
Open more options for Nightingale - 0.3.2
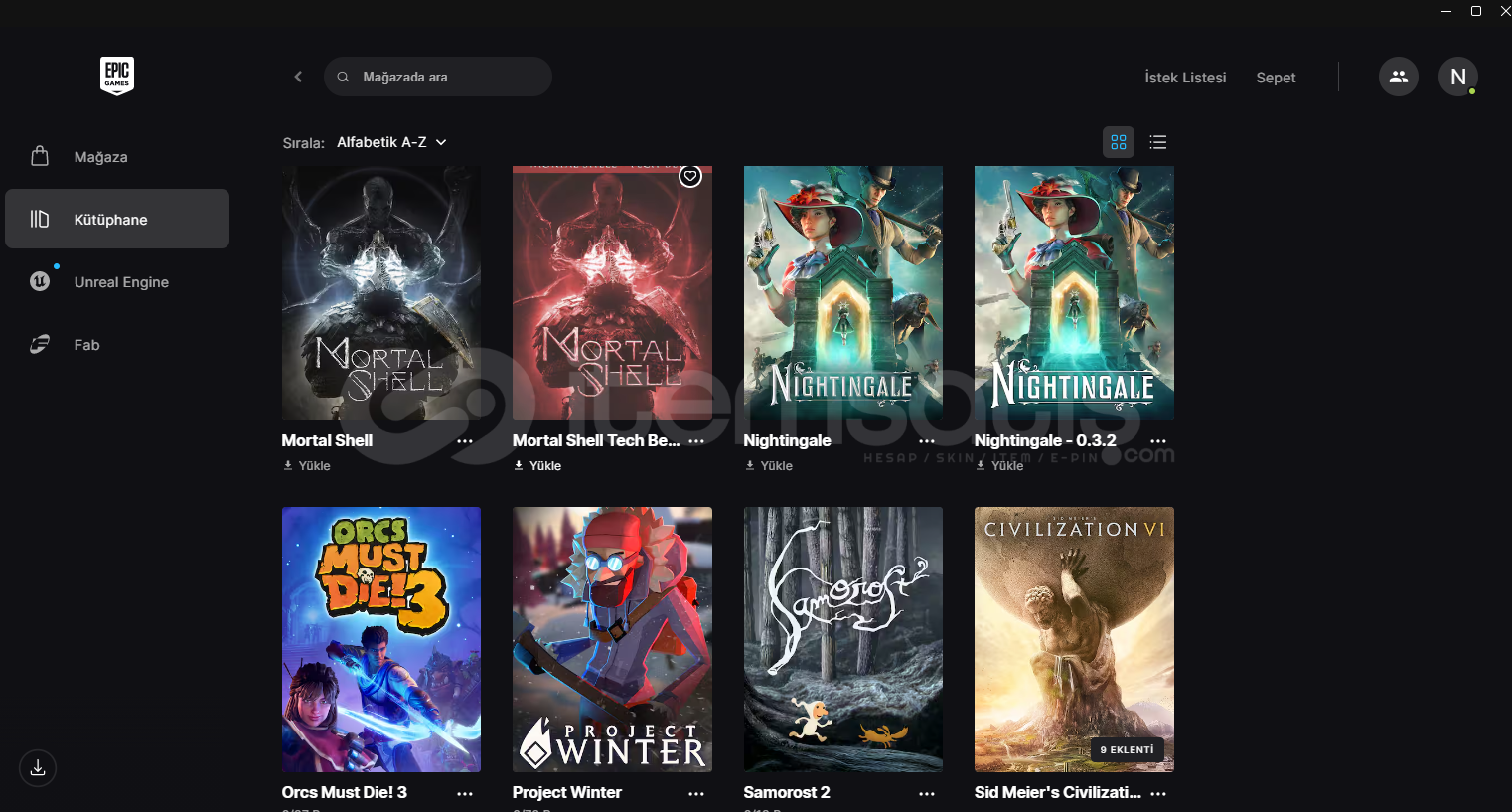1158,441
